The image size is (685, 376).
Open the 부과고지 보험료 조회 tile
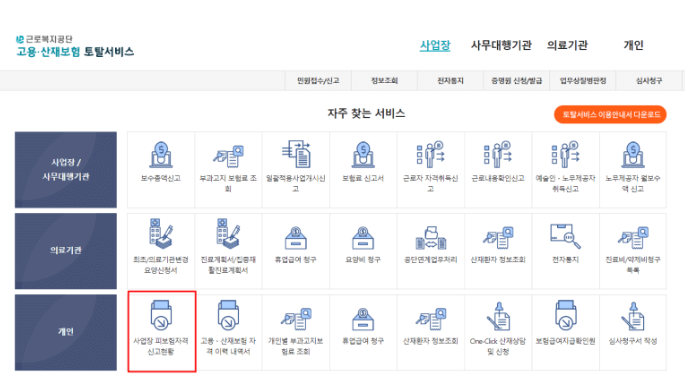(228, 169)
